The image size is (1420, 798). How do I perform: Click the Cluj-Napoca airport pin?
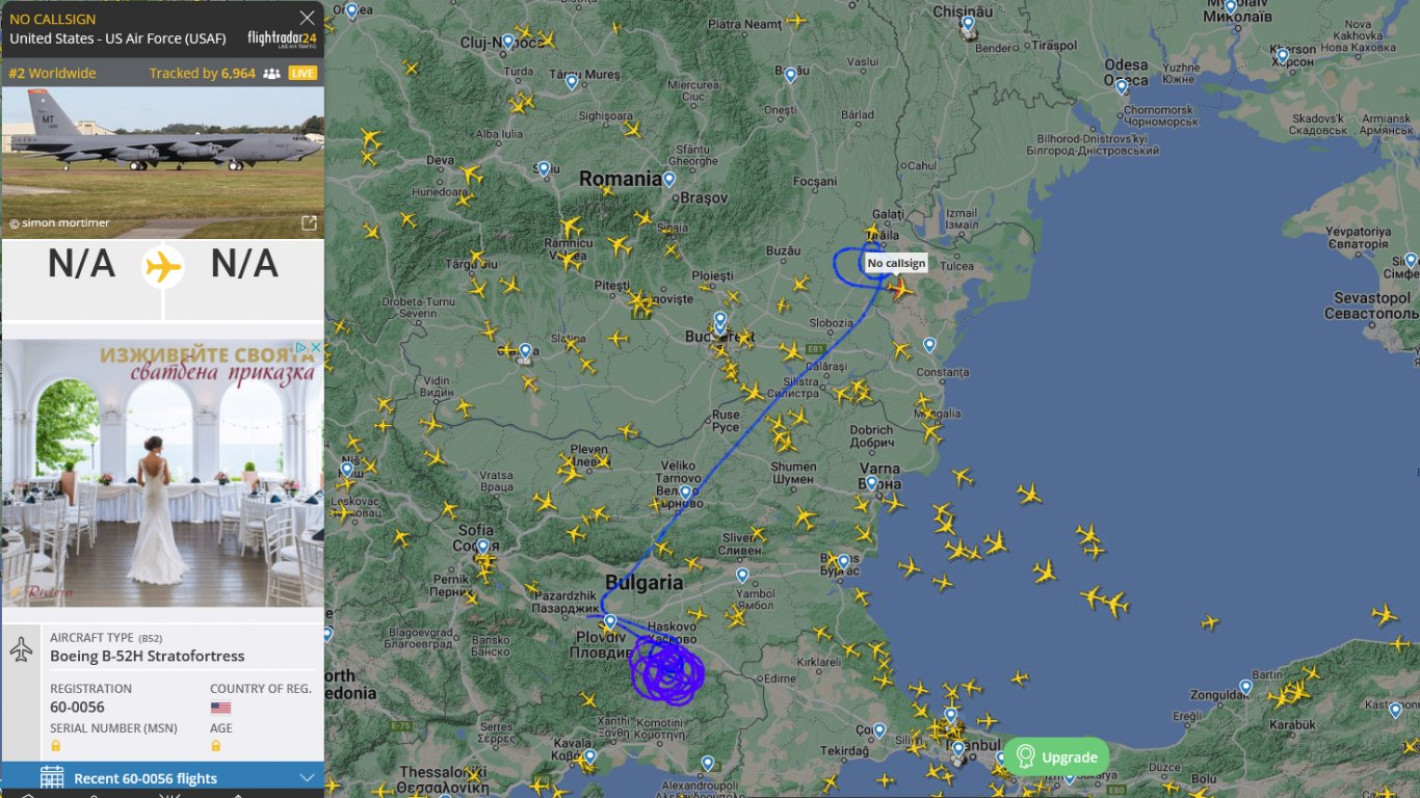coord(508,43)
